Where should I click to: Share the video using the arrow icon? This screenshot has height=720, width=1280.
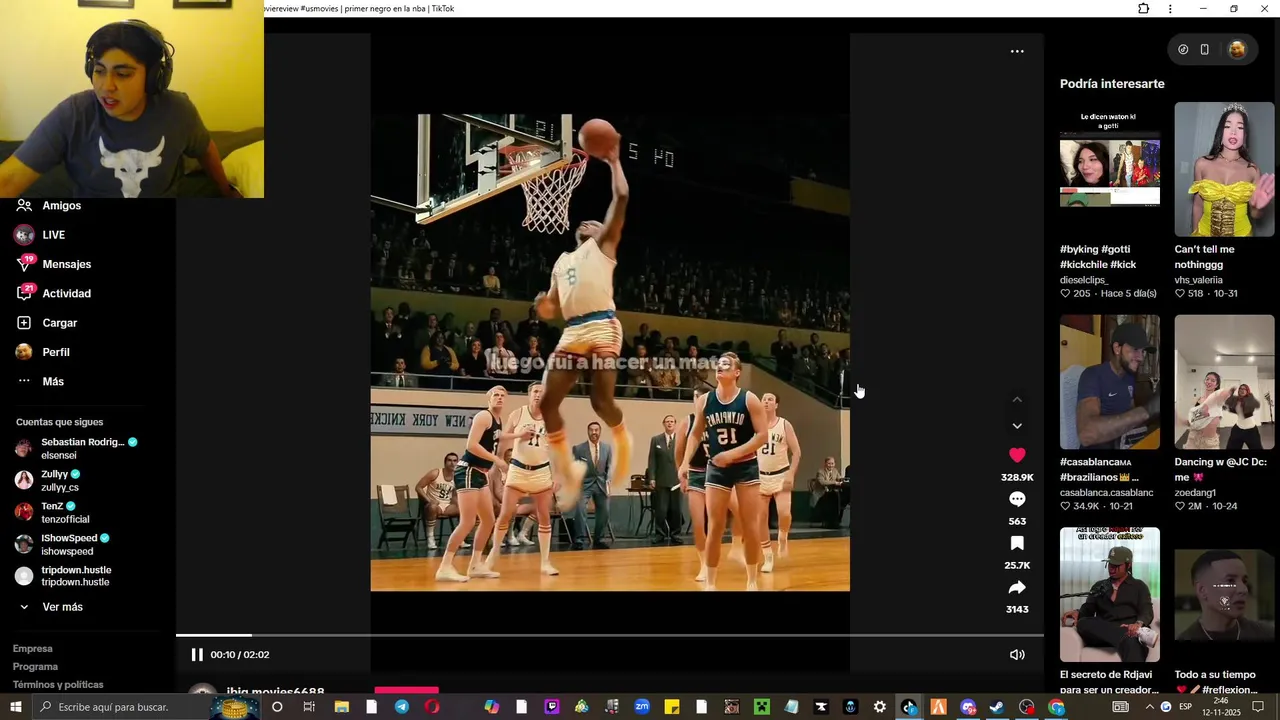click(x=1017, y=587)
